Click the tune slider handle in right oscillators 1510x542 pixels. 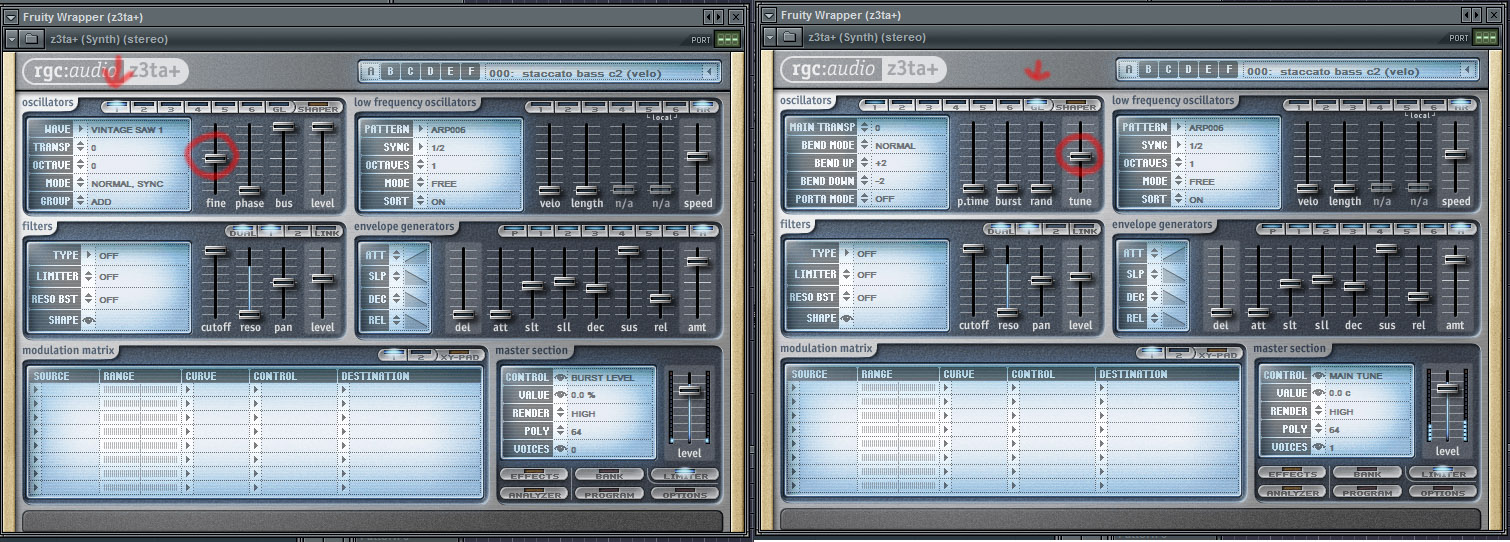pyautogui.click(x=1080, y=155)
